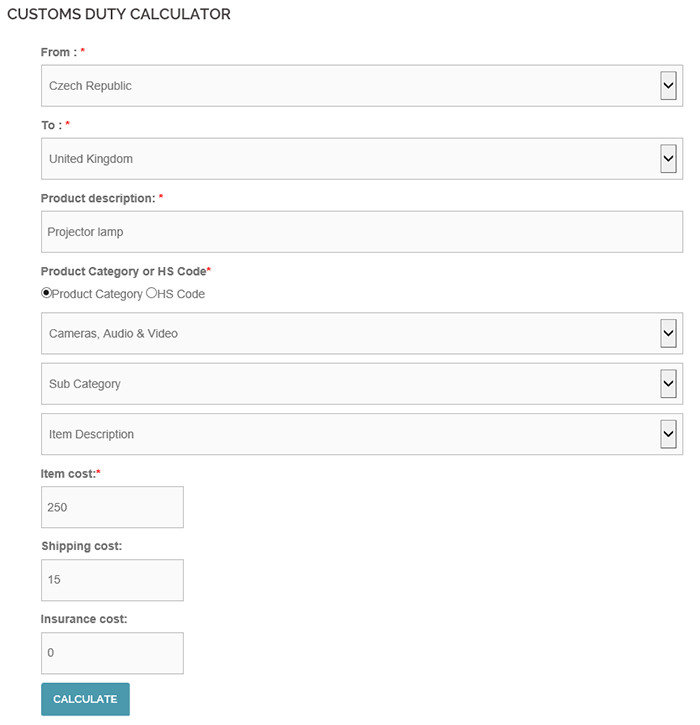The height and width of the screenshot is (725, 700).
Task: Focus the Product description text field
Action: coord(361,232)
